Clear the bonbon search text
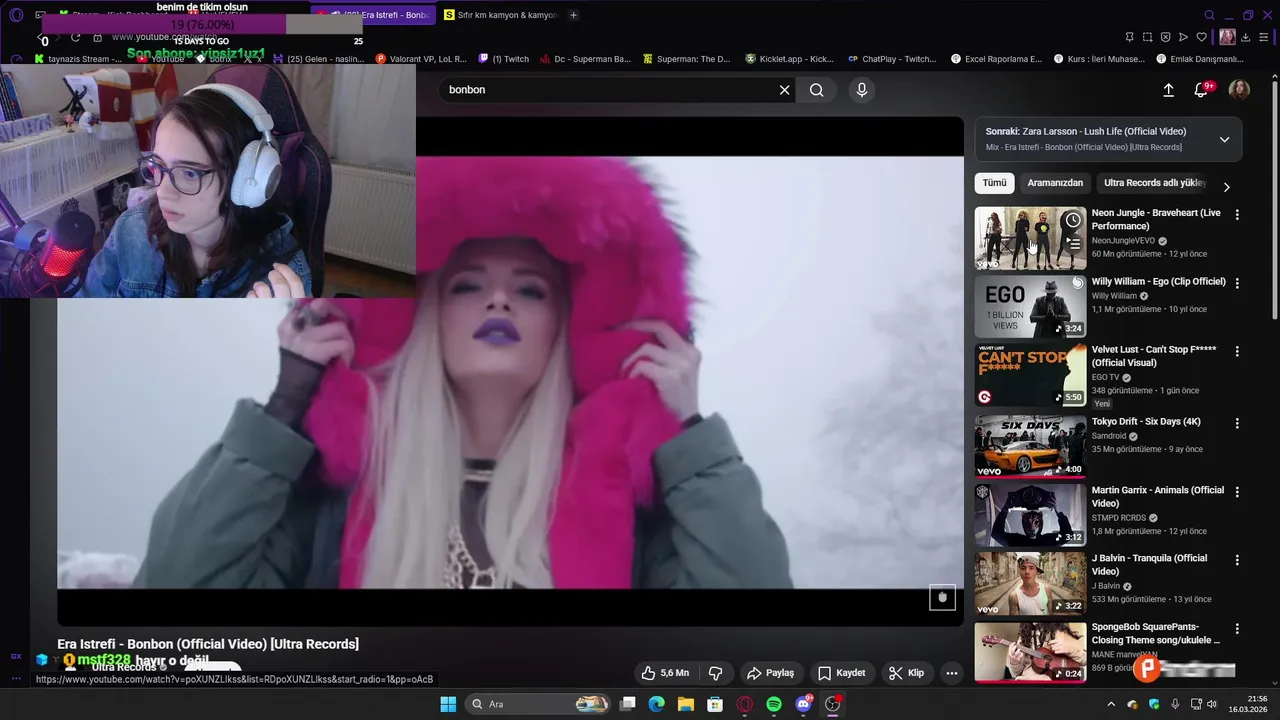Image resolution: width=1280 pixels, height=720 pixels. (785, 90)
